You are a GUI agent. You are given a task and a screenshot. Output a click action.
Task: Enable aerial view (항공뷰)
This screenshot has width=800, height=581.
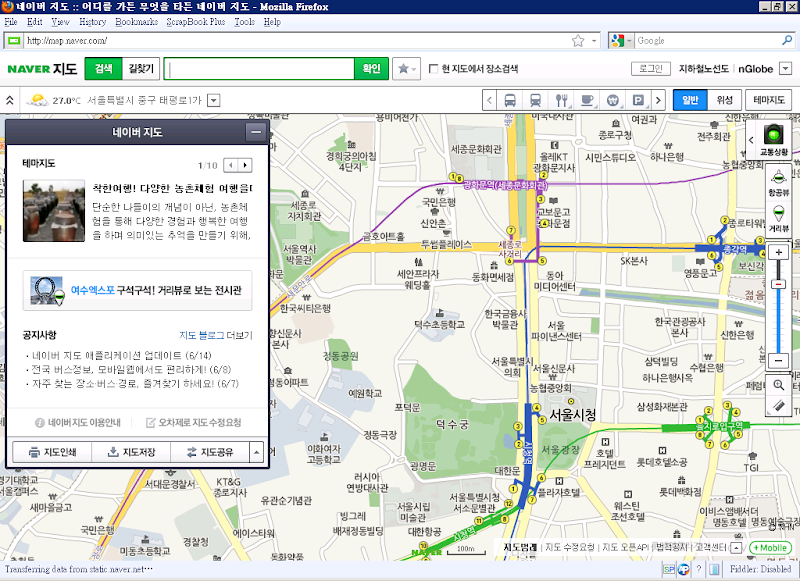[x=779, y=182]
